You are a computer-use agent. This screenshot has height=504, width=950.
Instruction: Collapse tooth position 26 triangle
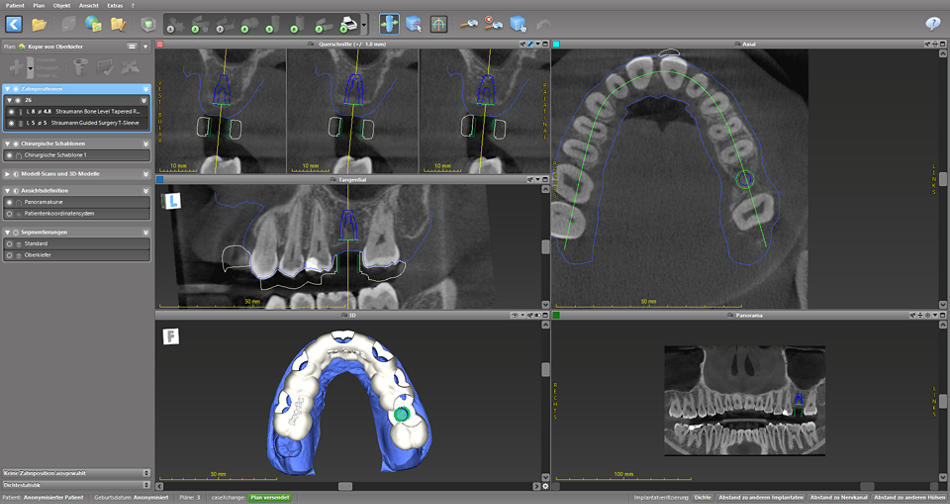(x=10, y=100)
